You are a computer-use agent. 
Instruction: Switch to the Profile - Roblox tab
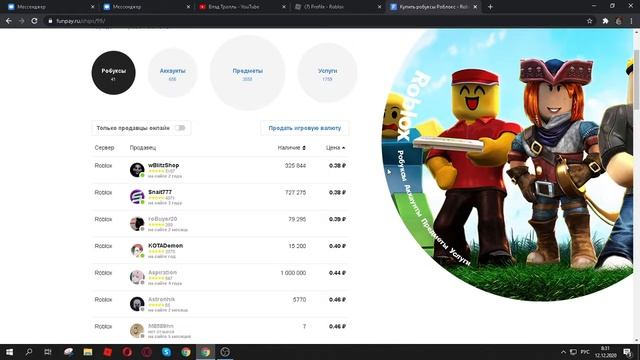337,7
